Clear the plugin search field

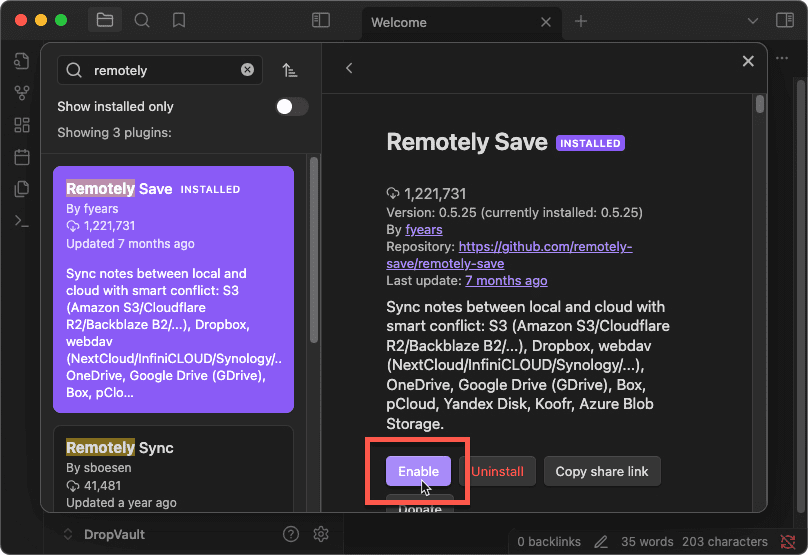tap(247, 70)
